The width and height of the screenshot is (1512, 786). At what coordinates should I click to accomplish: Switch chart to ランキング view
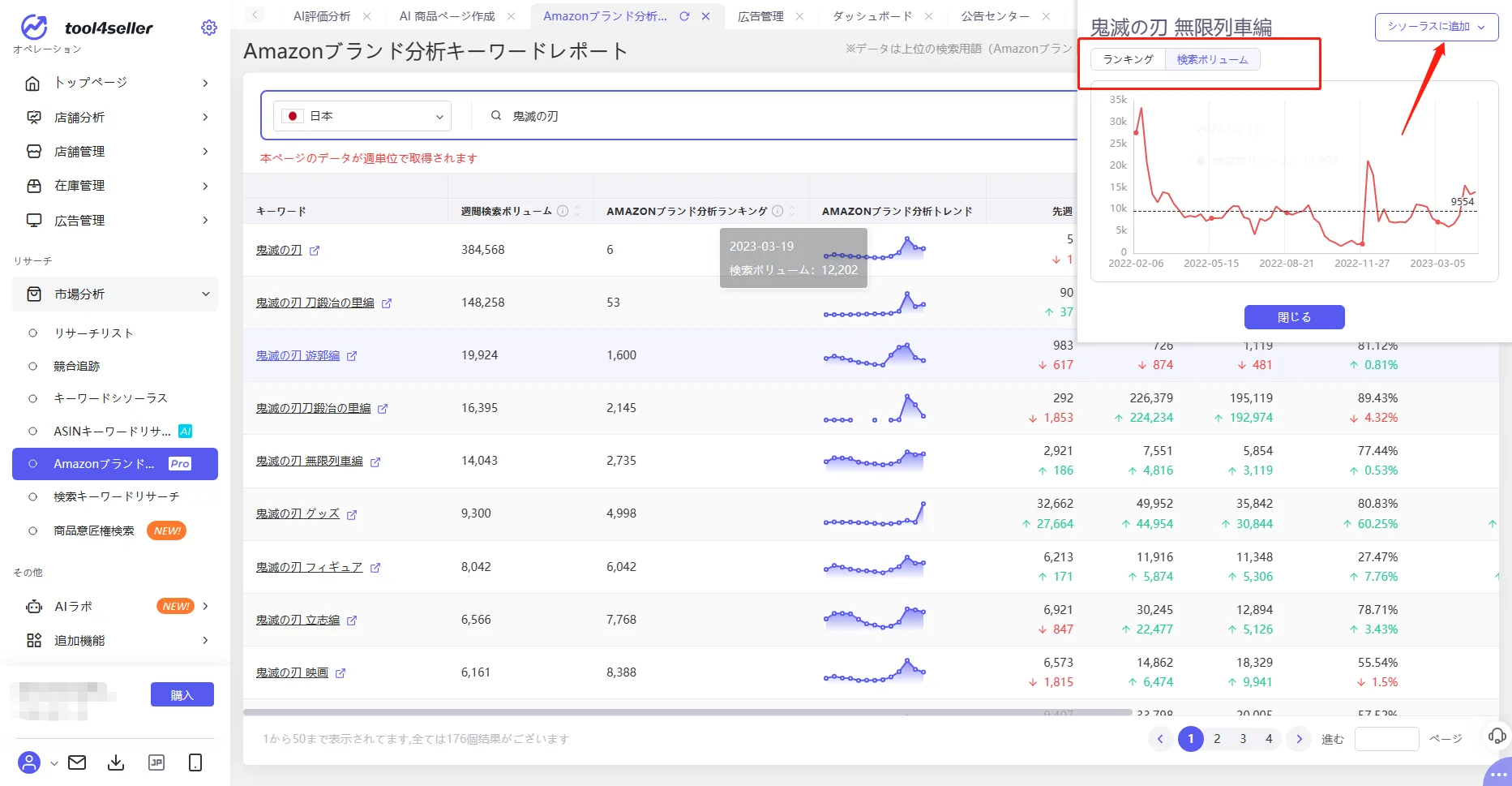pyautogui.click(x=1128, y=59)
